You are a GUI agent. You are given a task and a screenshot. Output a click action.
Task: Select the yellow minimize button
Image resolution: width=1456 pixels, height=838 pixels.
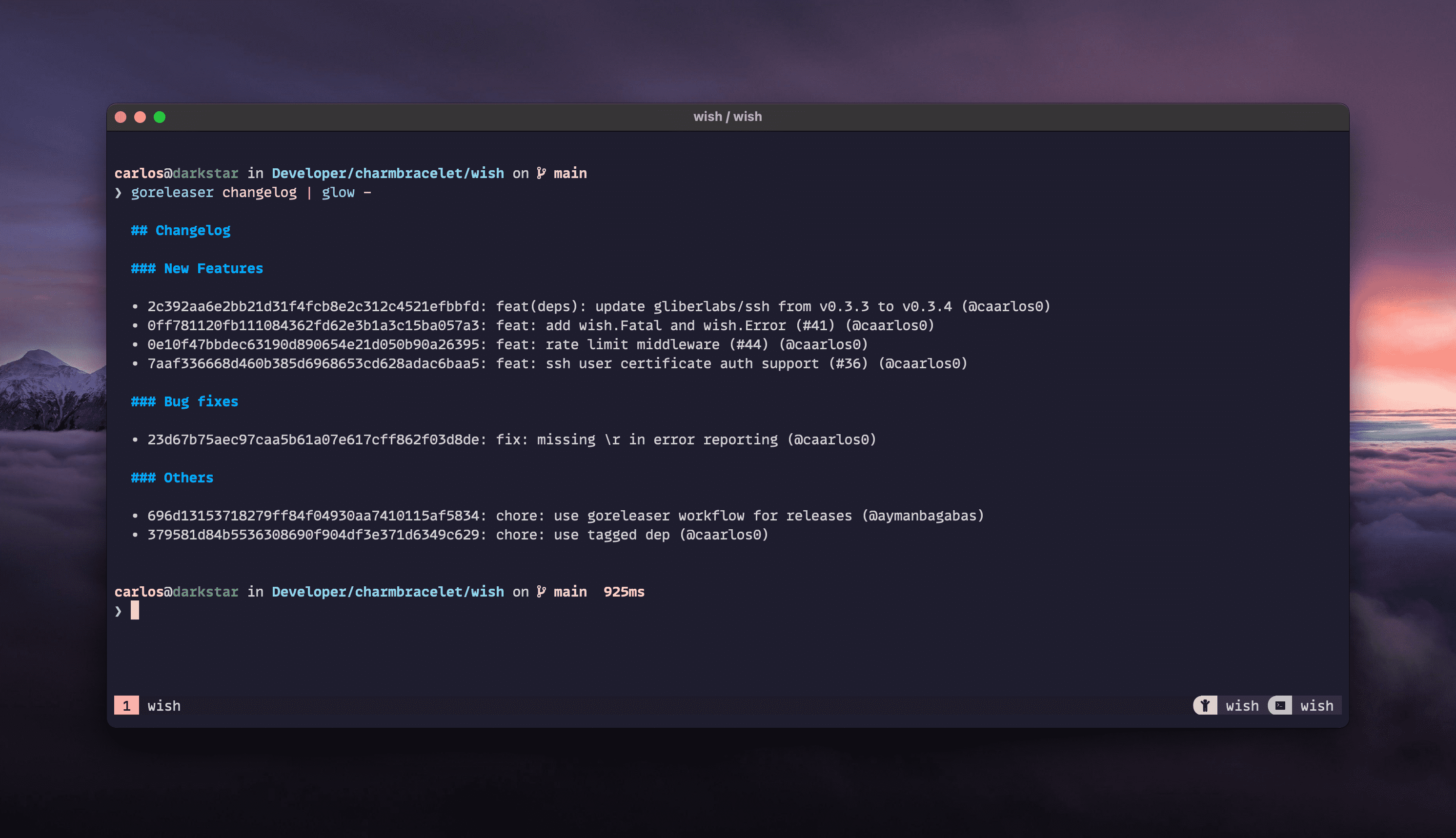(x=139, y=117)
